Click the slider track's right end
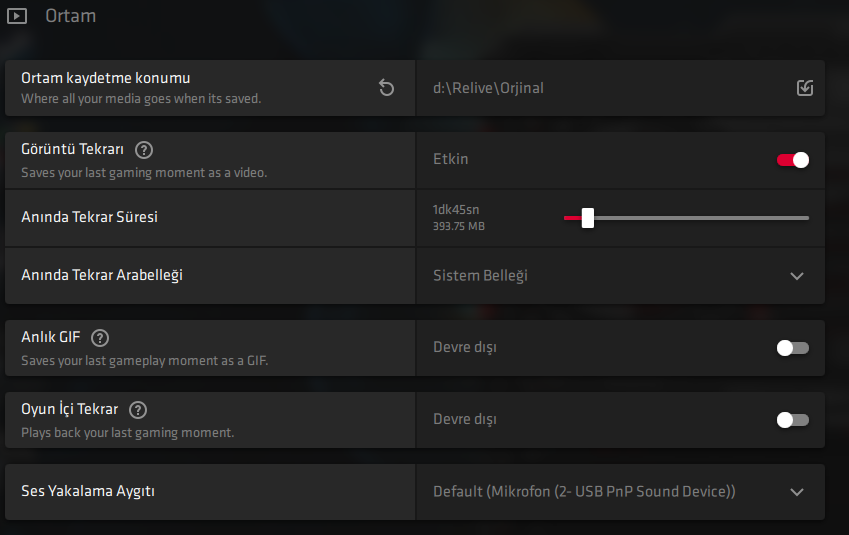This screenshot has width=849, height=535. pos(806,218)
